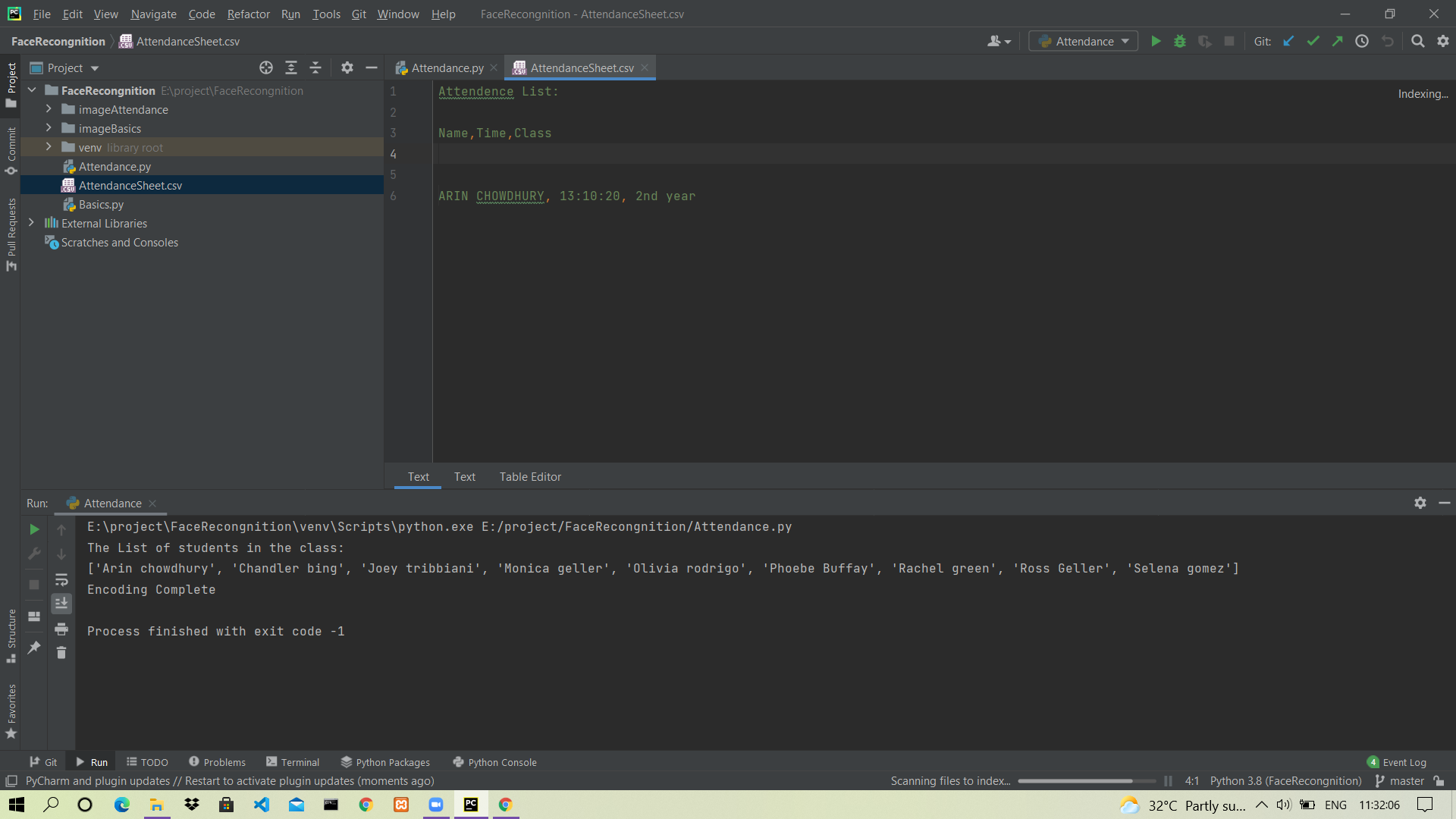Click Git commit checkmark icon
The image size is (1456, 819).
pyautogui.click(x=1313, y=42)
